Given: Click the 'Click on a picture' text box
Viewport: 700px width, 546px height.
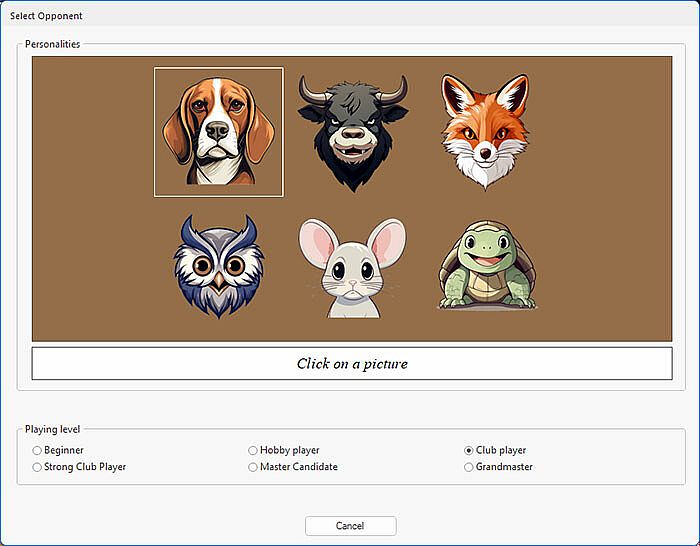Looking at the screenshot, I should (352, 364).
